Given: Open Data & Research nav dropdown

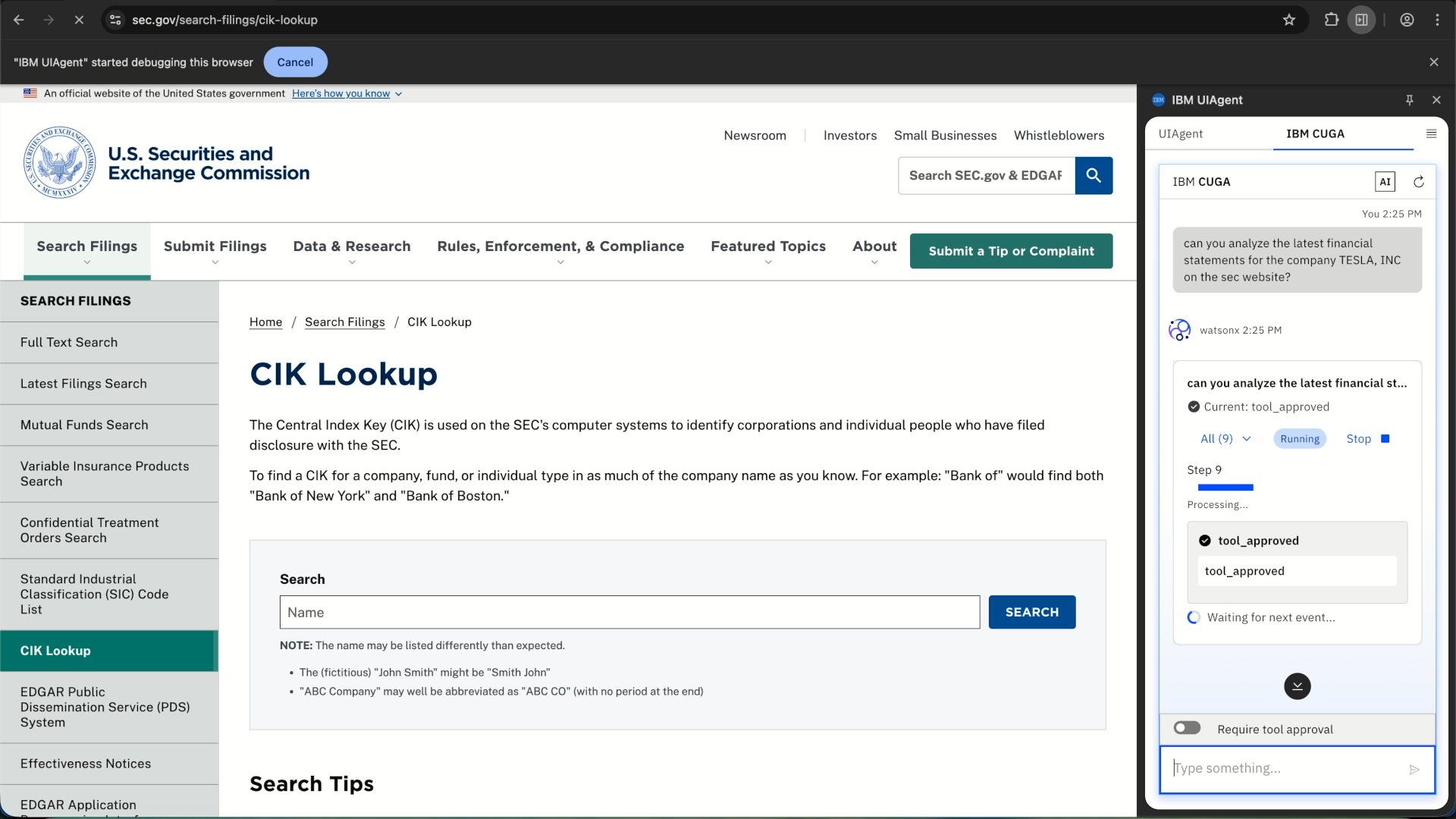Looking at the screenshot, I should click(x=352, y=252).
